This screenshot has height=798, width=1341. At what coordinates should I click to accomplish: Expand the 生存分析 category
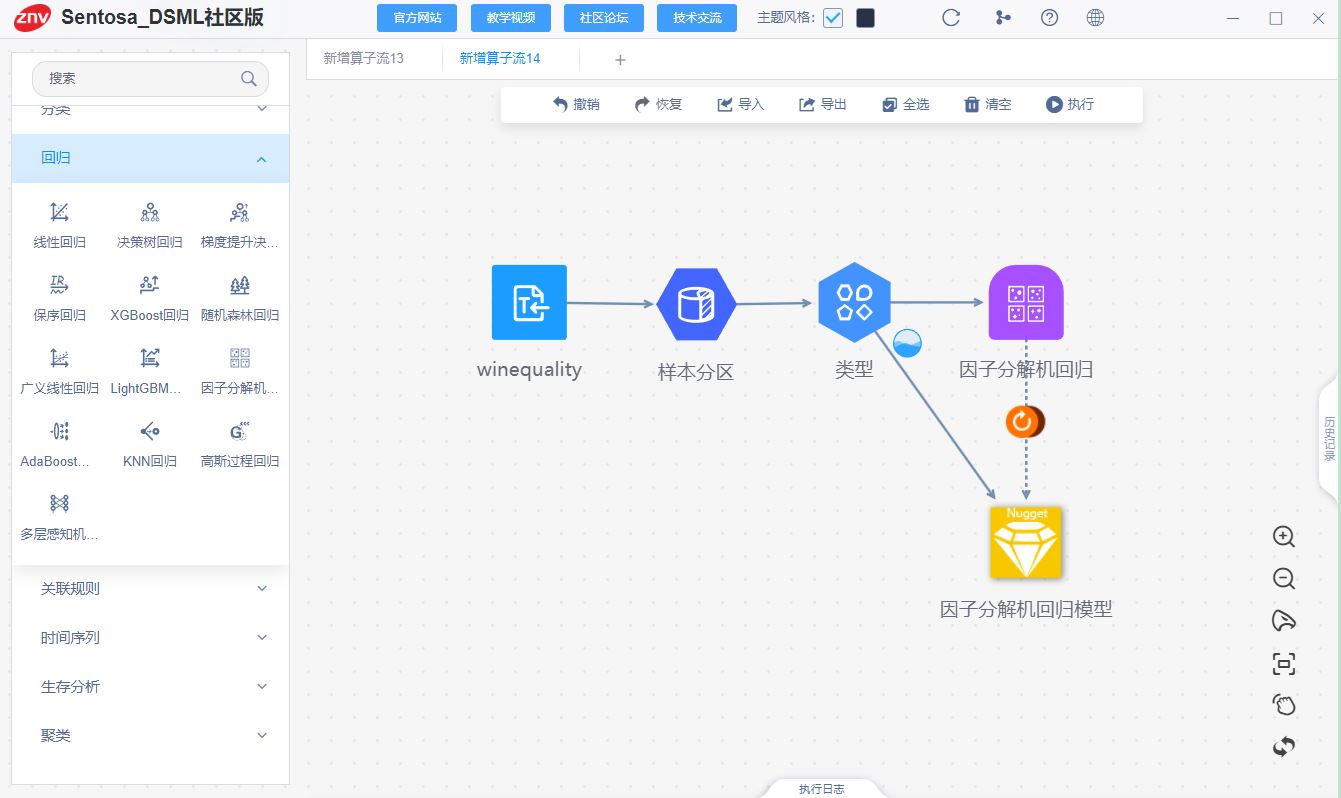150,686
